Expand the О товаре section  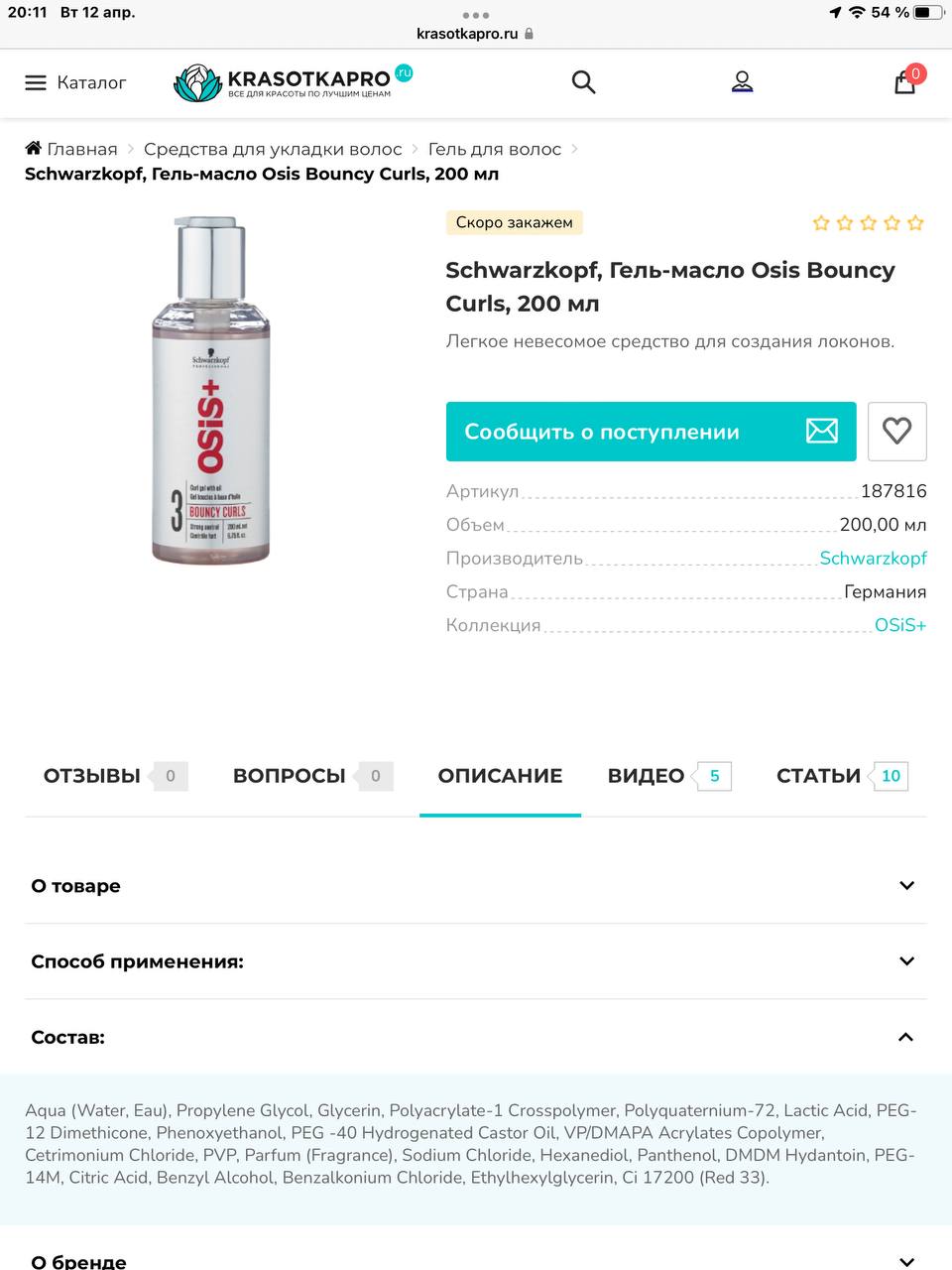476,886
